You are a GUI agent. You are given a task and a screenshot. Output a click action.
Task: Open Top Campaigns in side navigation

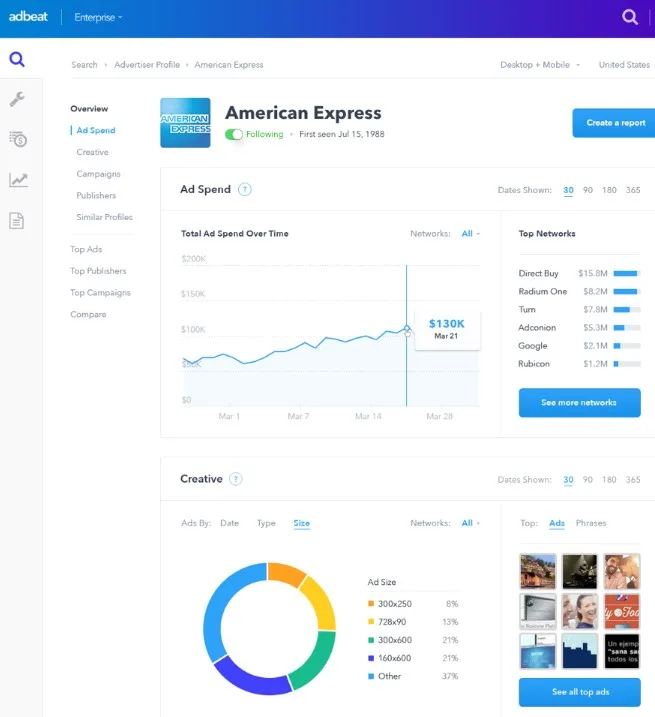pos(100,293)
